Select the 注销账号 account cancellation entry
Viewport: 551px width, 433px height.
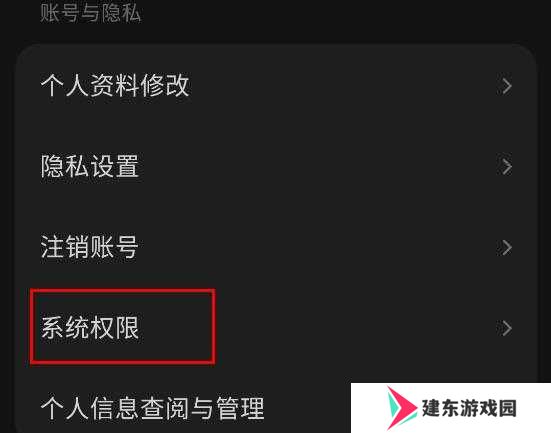[276, 248]
